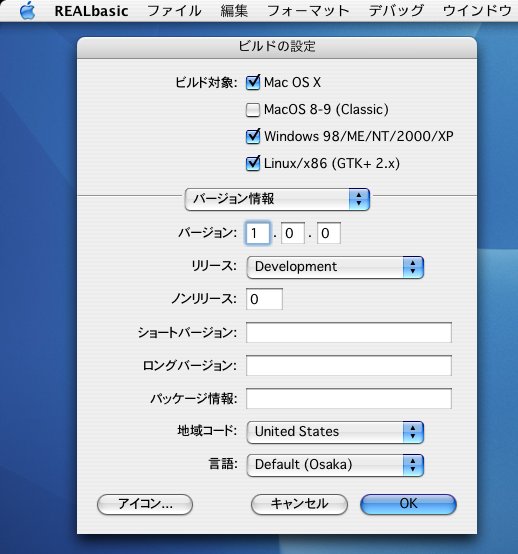Screen dimensions: 518x554
Task: Click the パッケージ情報 text field
Action: pyautogui.click(x=349, y=399)
